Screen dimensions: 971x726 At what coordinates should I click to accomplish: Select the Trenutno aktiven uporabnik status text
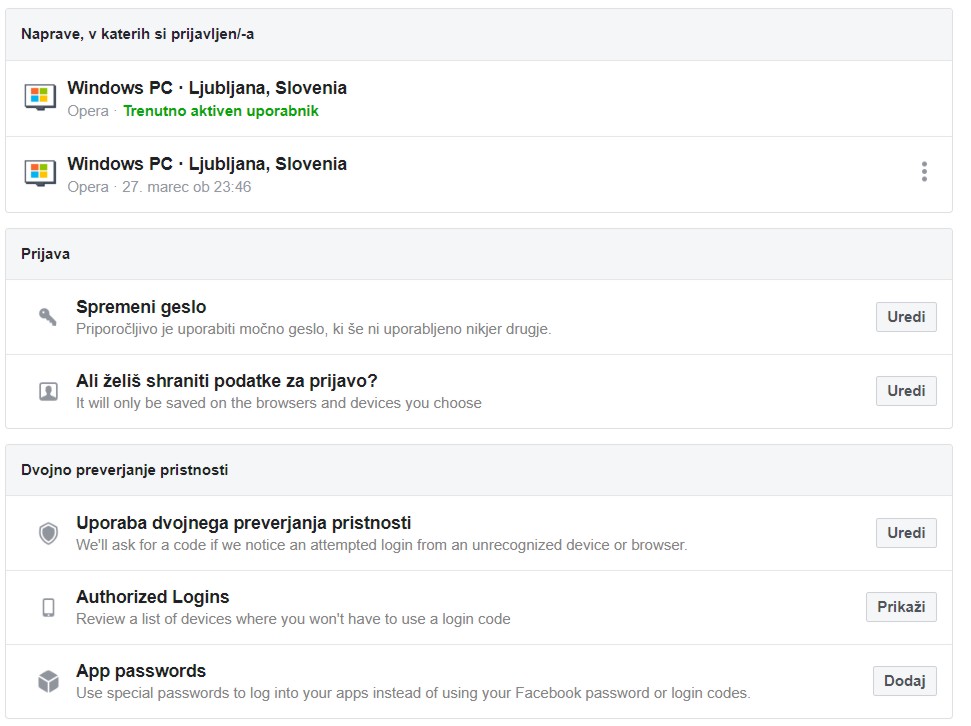tap(220, 111)
